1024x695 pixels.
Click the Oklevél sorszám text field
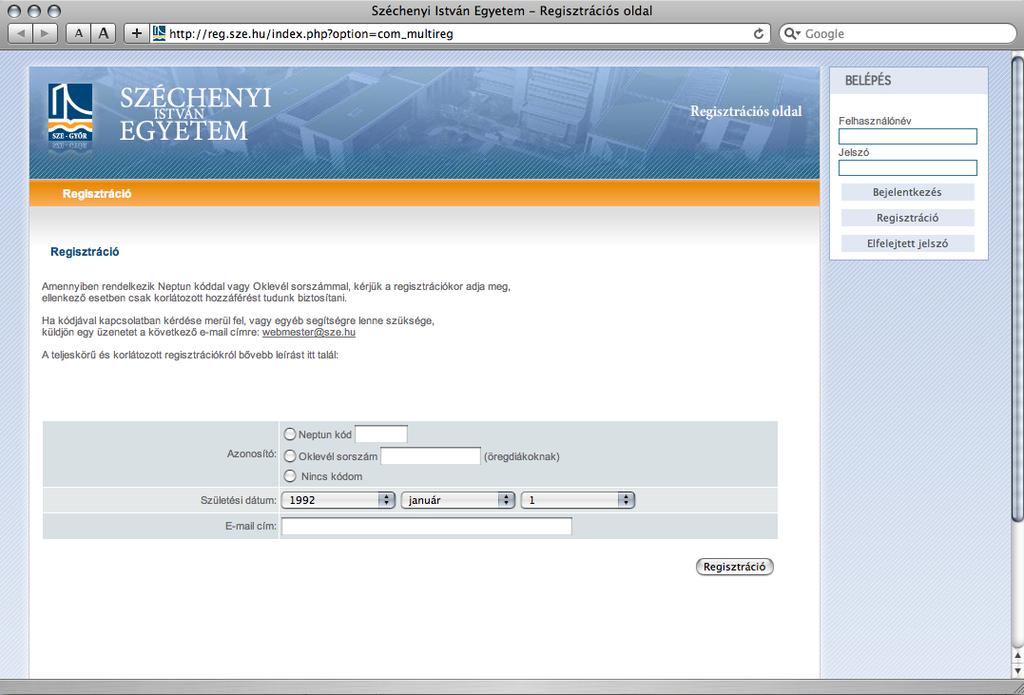pos(431,456)
